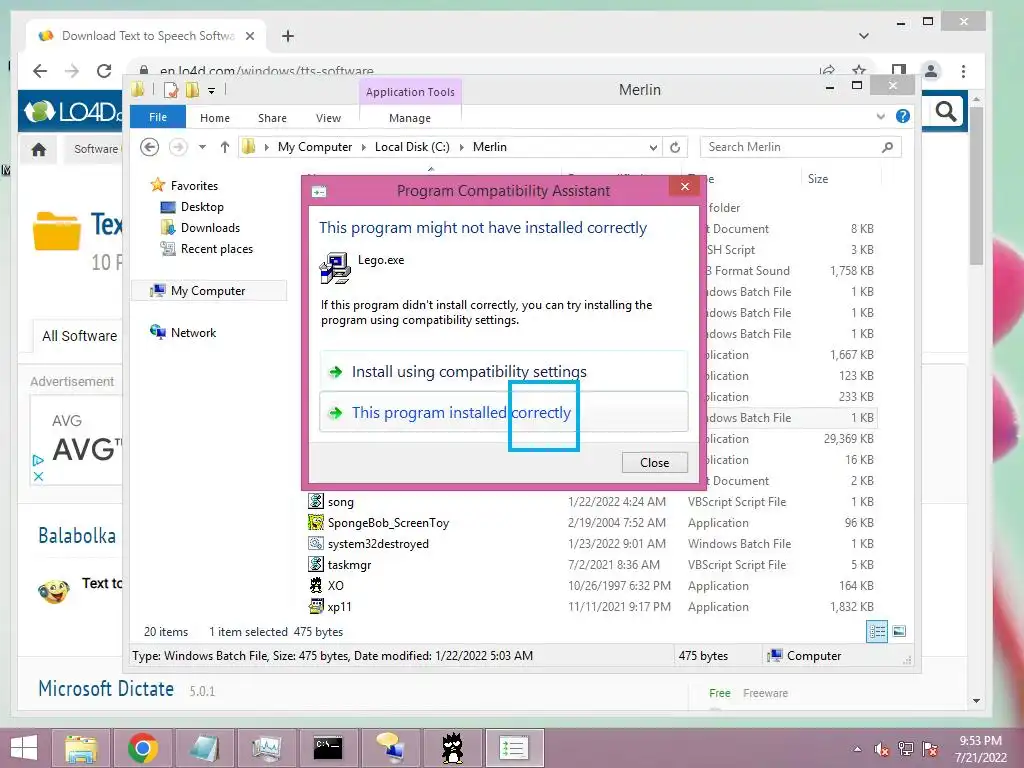
Task: Click the magnifier icon in Search Merlin box
Action: 887,147
